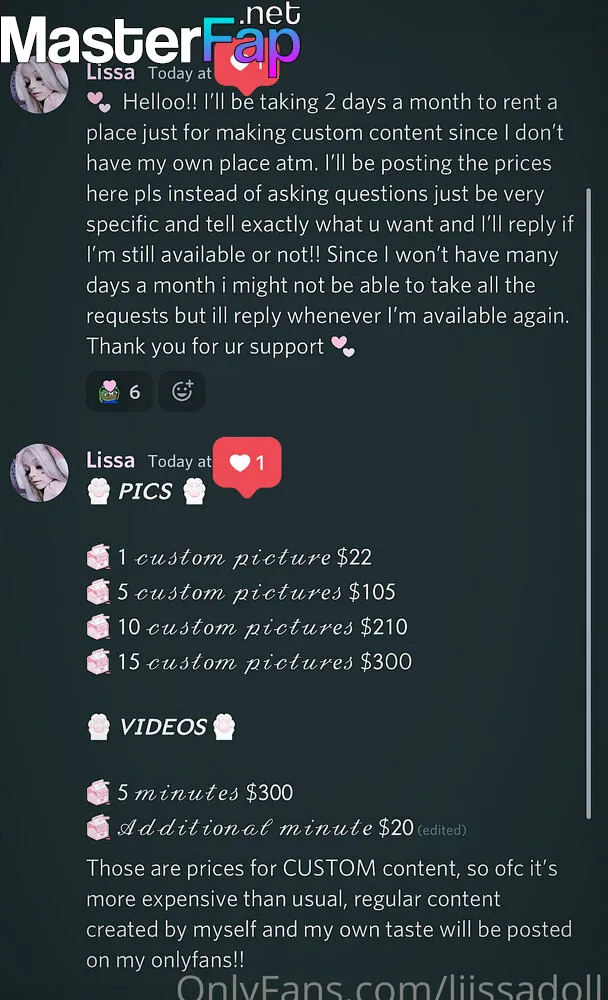Toggle the Pepe heart reaction showing 6
The height and width of the screenshot is (1000, 608).
[x=119, y=391]
